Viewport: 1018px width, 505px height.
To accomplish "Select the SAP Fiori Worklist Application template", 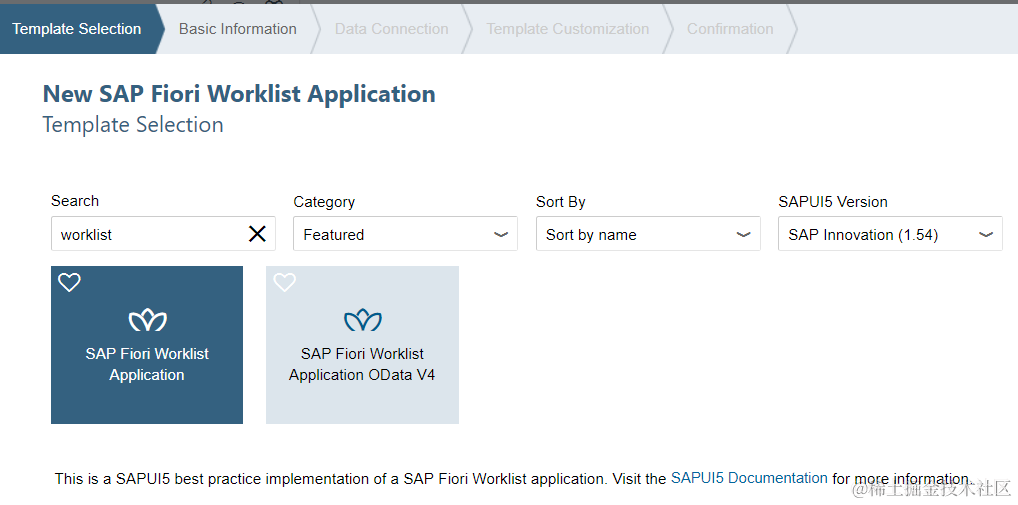I will 147,365.
